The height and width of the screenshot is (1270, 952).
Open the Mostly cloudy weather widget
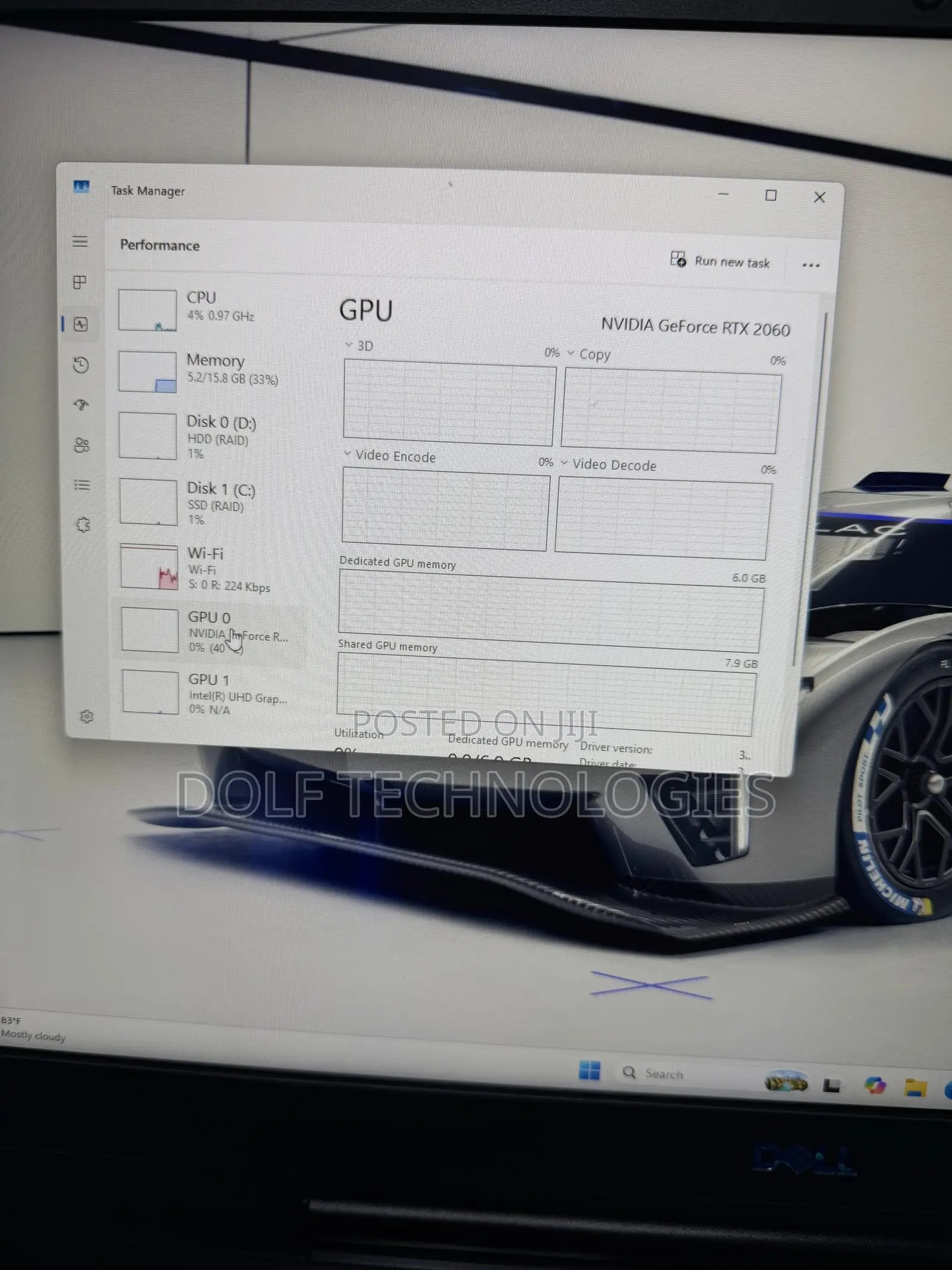click(x=33, y=1029)
